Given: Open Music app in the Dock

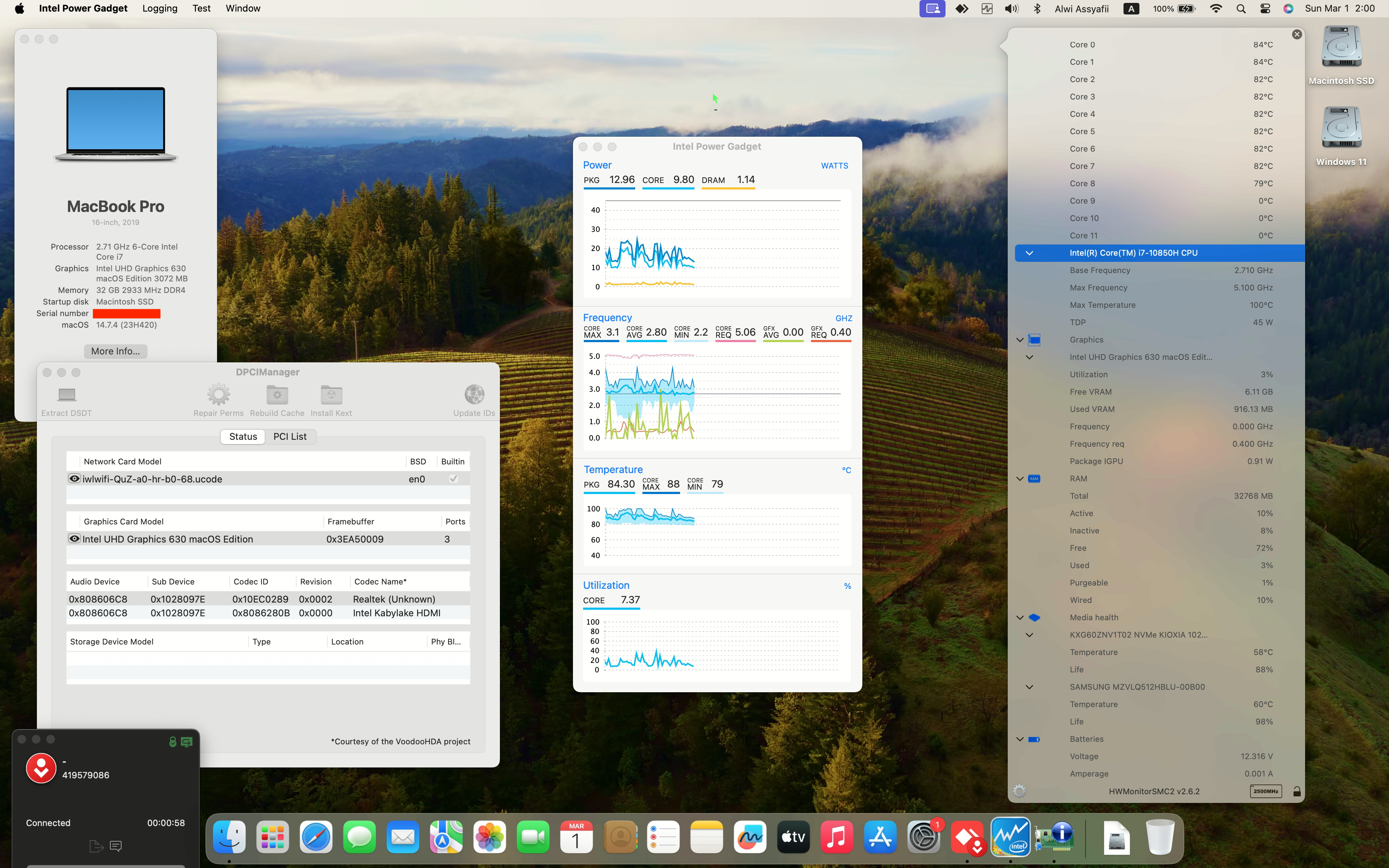Looking at the screenshot, I should [837, 837].
